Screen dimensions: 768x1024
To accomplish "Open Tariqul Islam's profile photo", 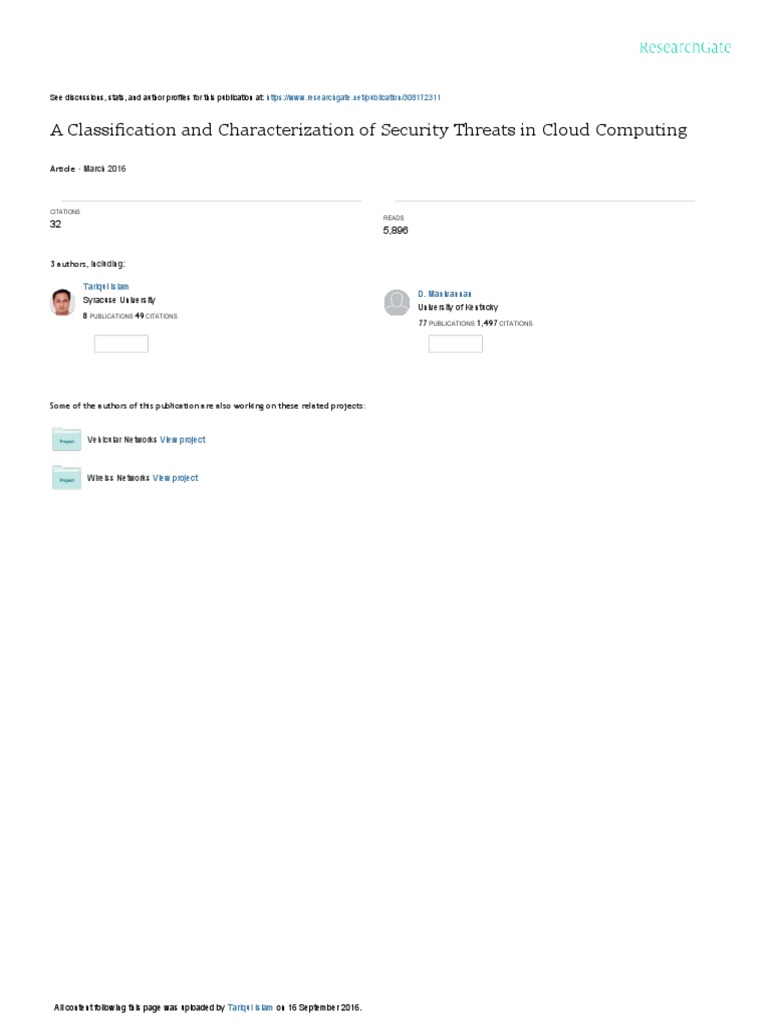I will [62, 303].
